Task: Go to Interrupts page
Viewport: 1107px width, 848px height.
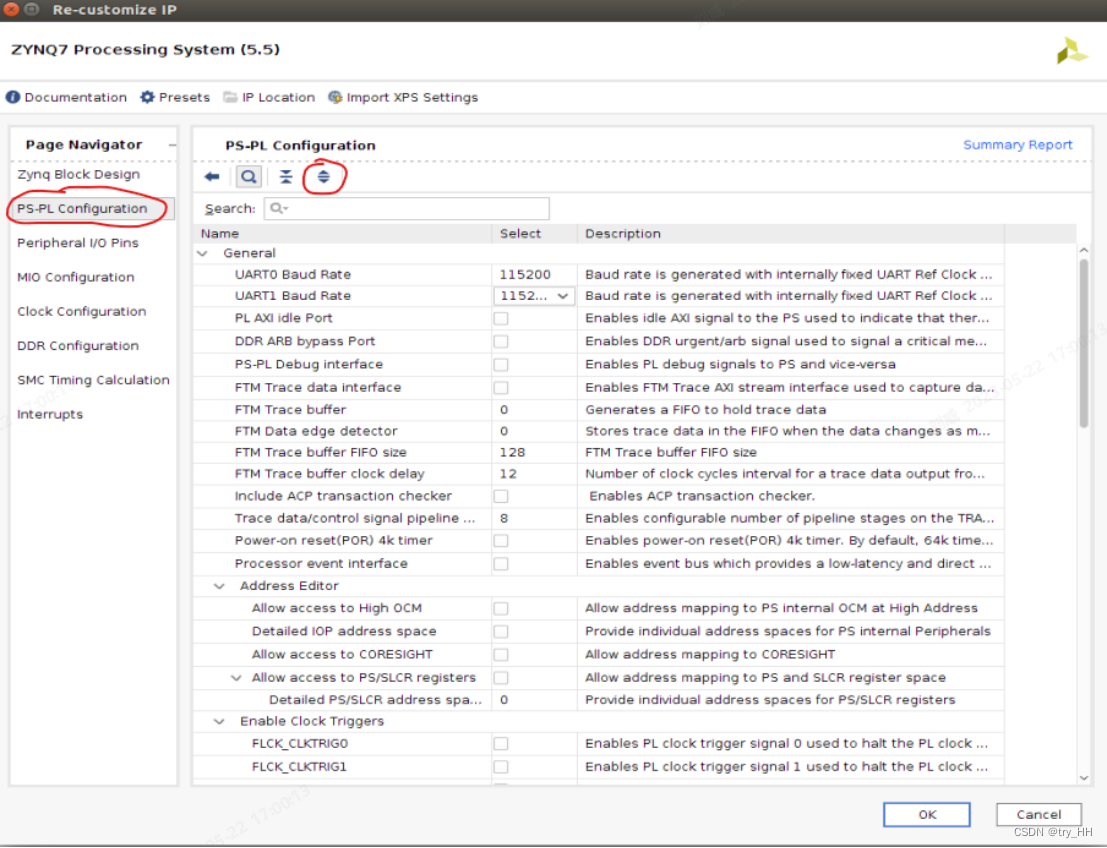Action: pos(50,414)
